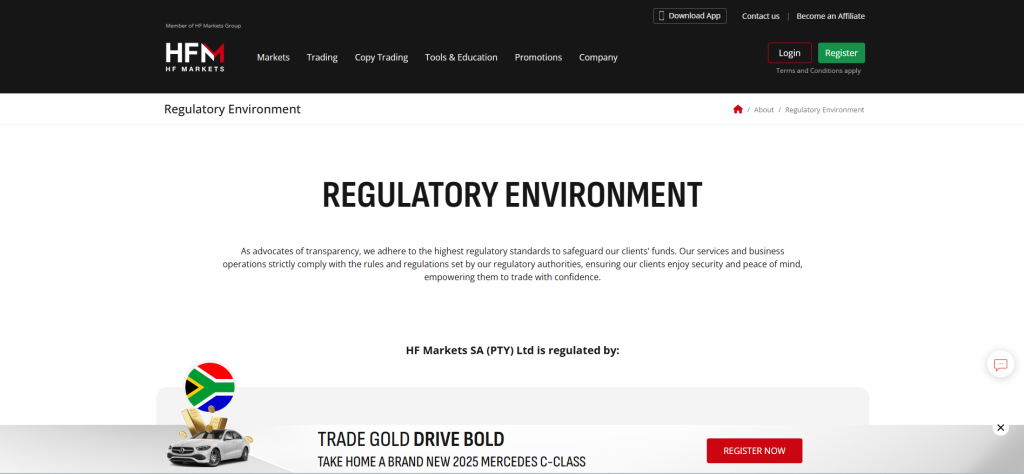Viewport: 1024px width, 474px height.
Task: Click the red home breadcrumb icon
Action: [738, 109]
